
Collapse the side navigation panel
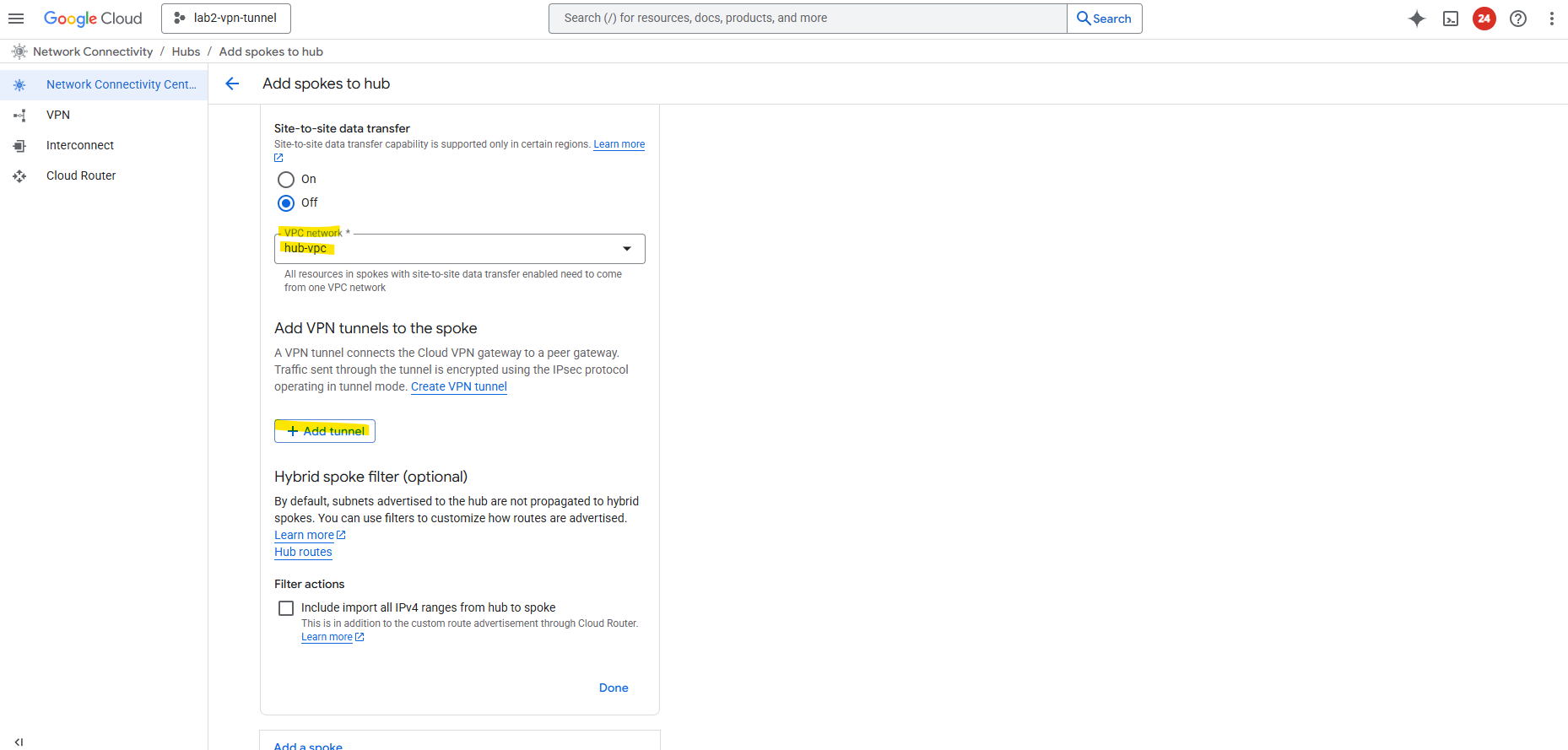pyautogui.click(x=19, y=742)
